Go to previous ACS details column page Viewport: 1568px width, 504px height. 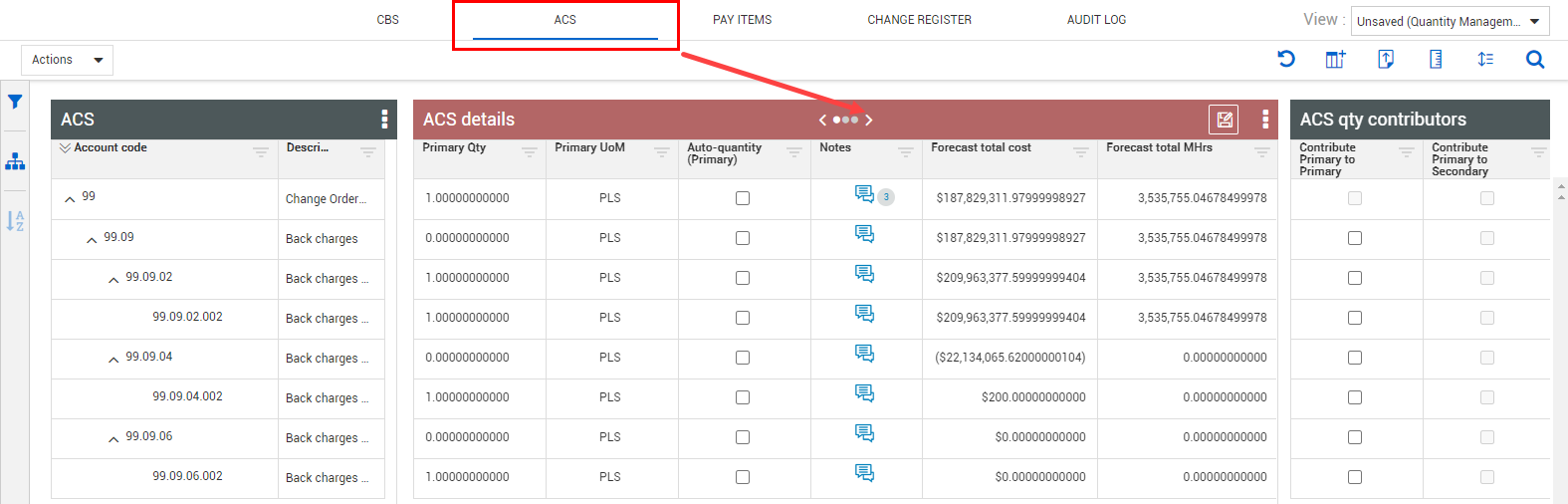[822, 120]
